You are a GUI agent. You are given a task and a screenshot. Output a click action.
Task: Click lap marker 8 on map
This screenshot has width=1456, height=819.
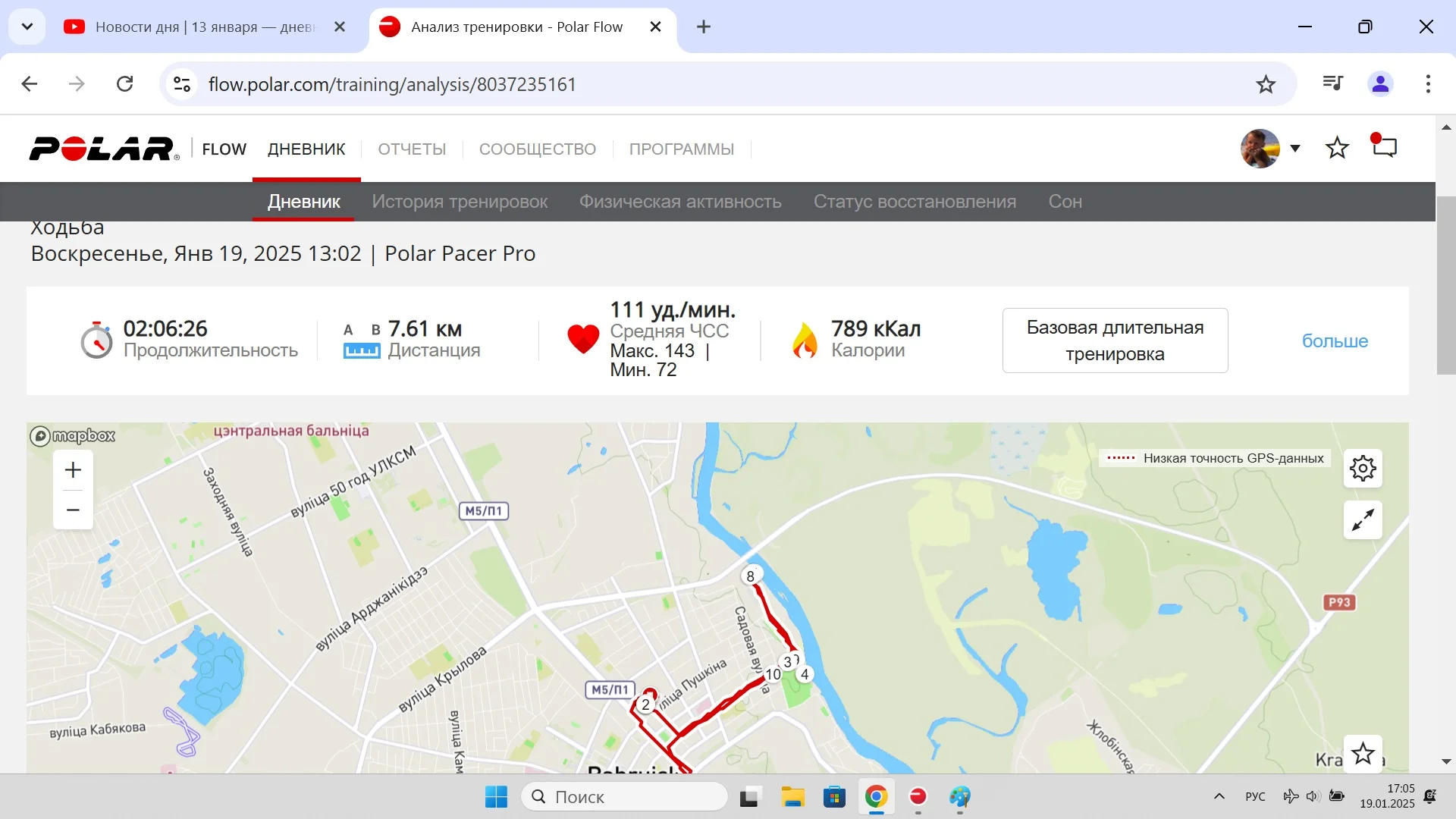750,576
